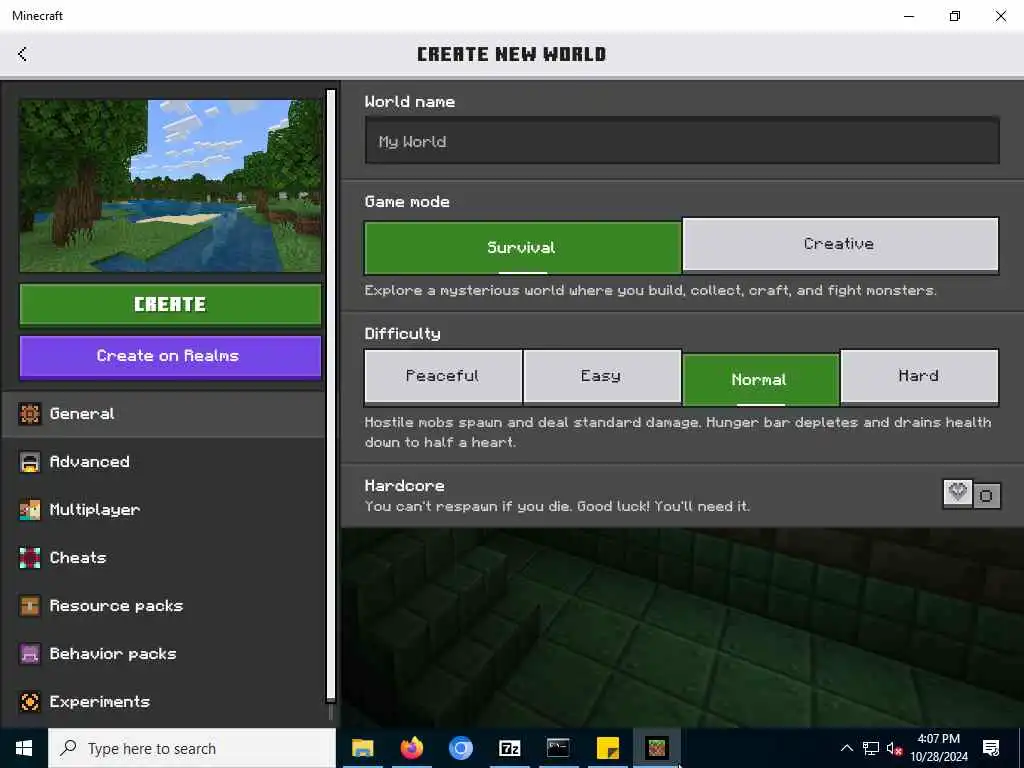
Task: Click the General gear icon in sidebar
Action: point(30,413)
